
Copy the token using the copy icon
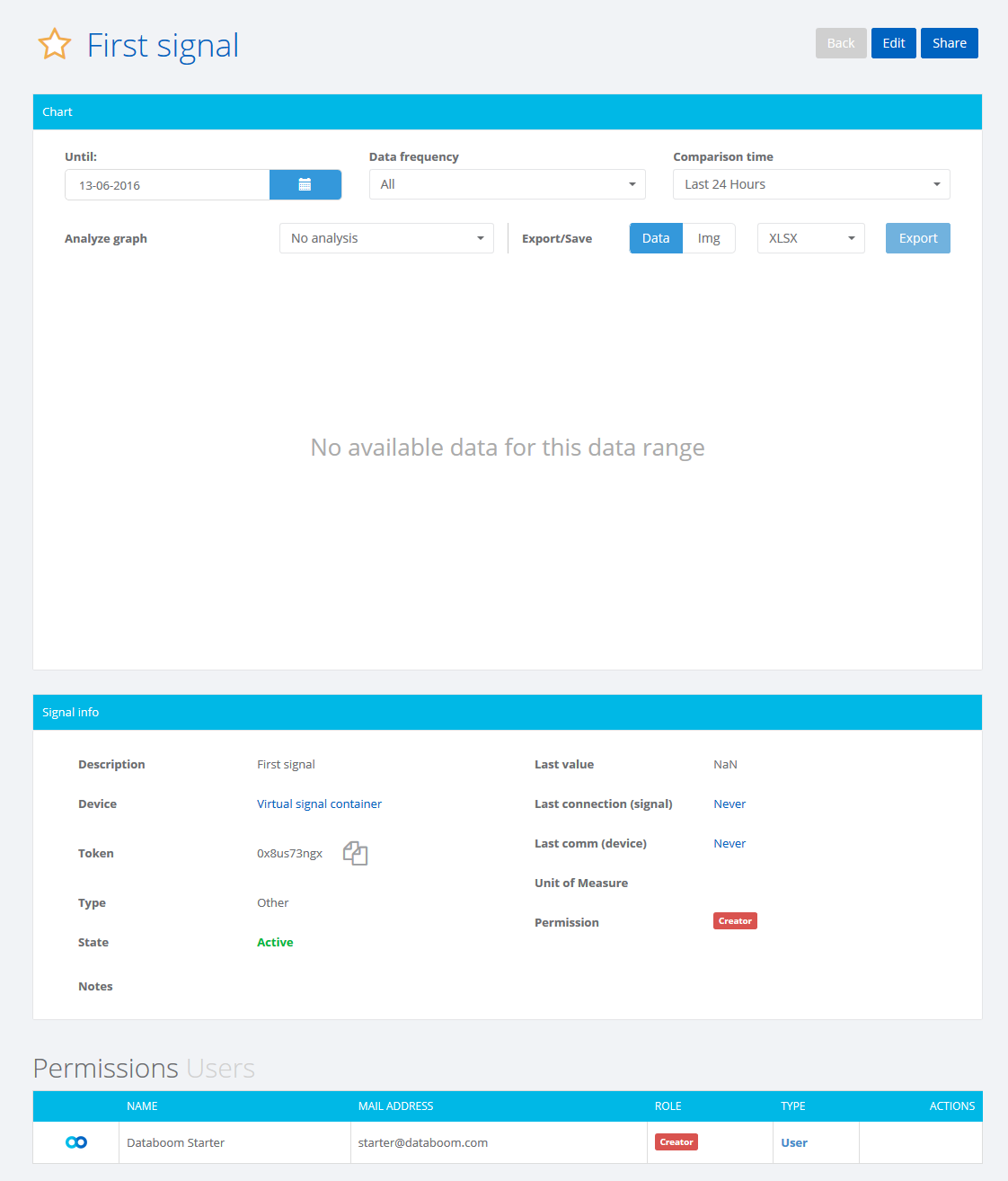(x=356, y=853)
